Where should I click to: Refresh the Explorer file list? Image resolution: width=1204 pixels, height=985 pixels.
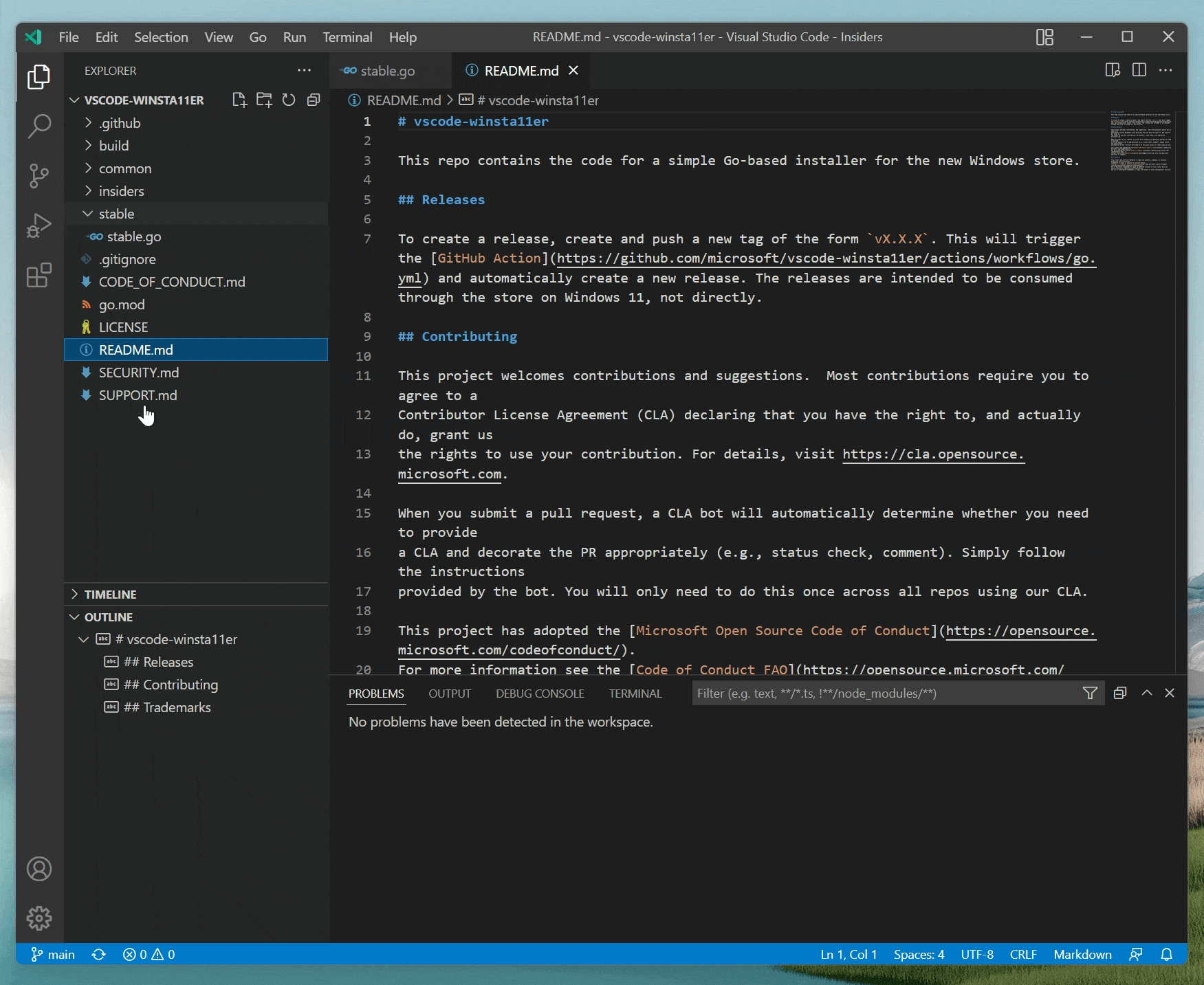[x=288, y=99]
